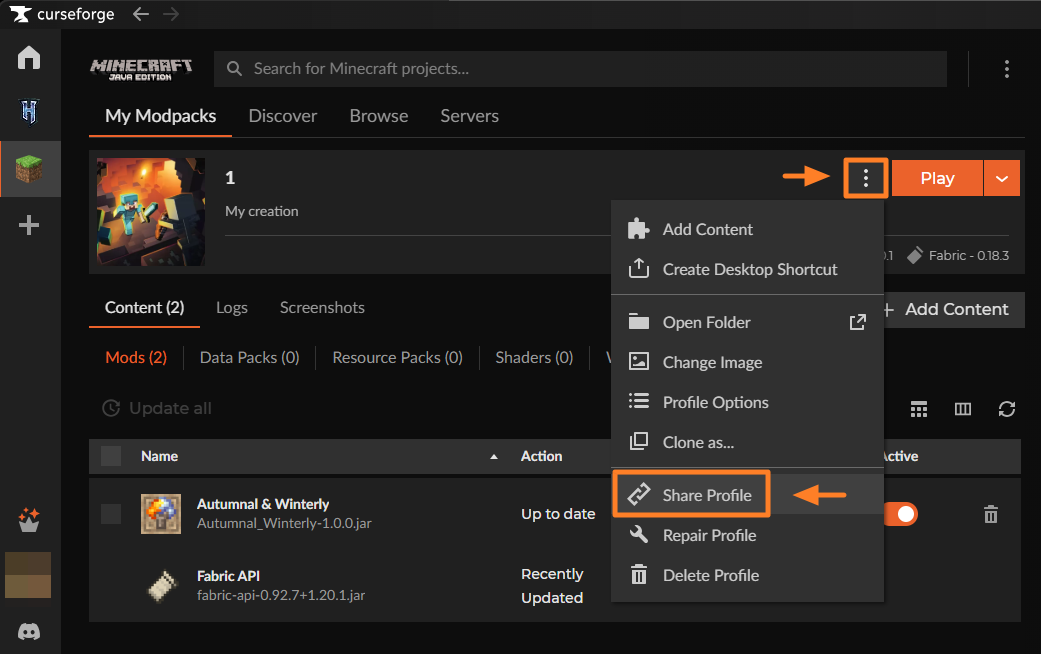Screen dimensions: 1041x654
Task: Choose Clone as... menu item
Action: pyautogui.click(x=748, y=442)
